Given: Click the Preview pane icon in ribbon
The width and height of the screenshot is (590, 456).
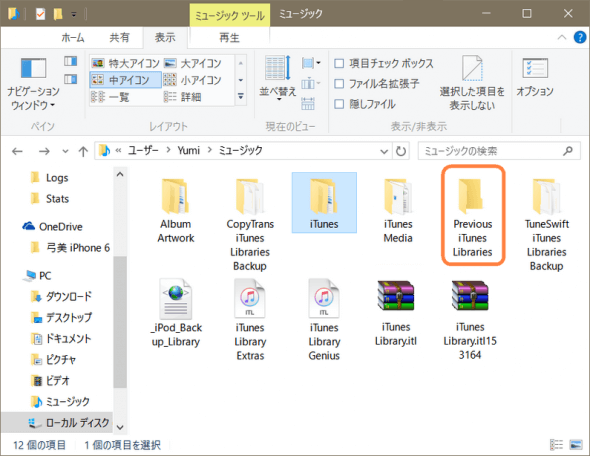Looking at the screenshot, I should pyautogui.click(x=70, y=61).
